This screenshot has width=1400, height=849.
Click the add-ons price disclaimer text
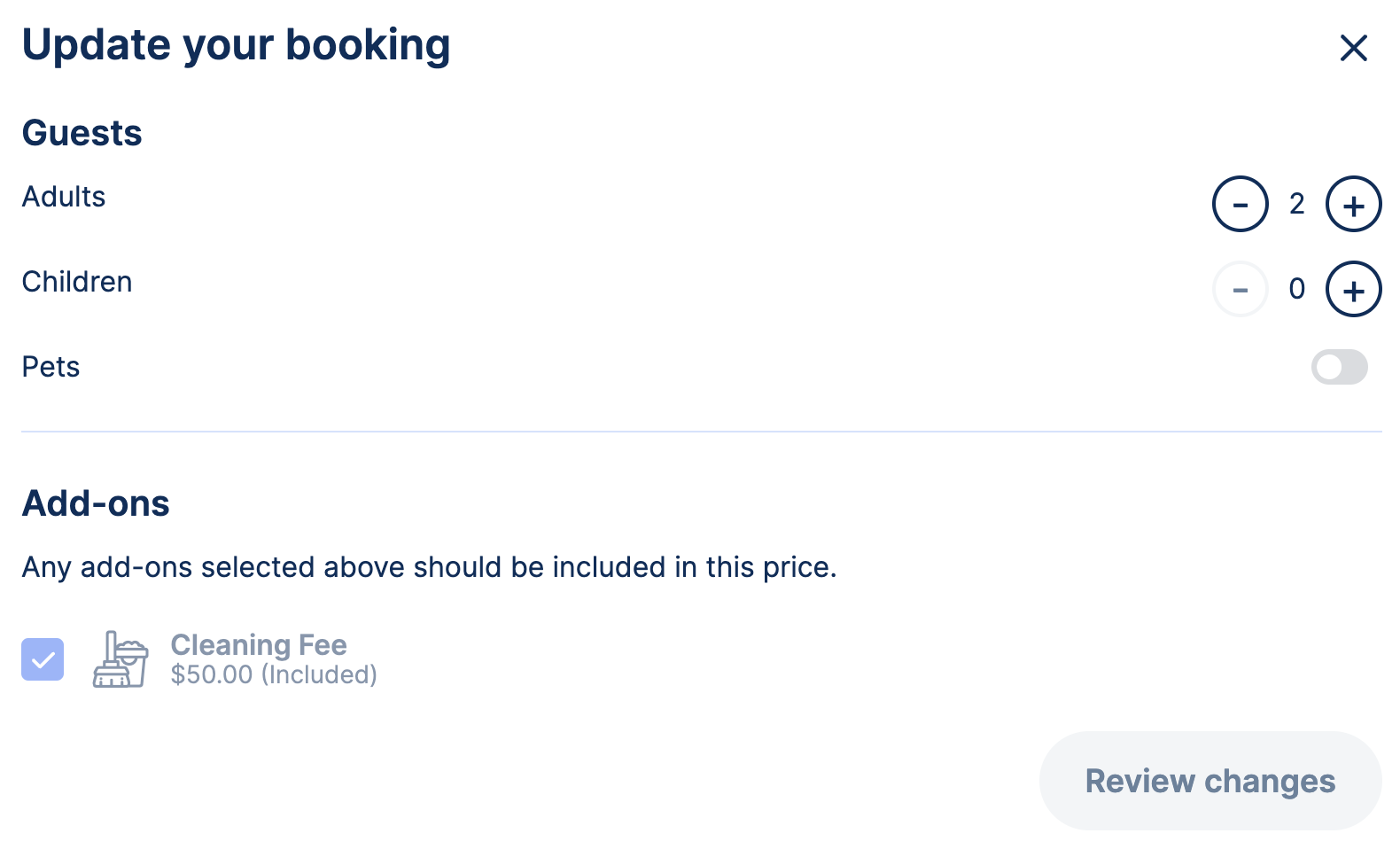pos(430,567)
